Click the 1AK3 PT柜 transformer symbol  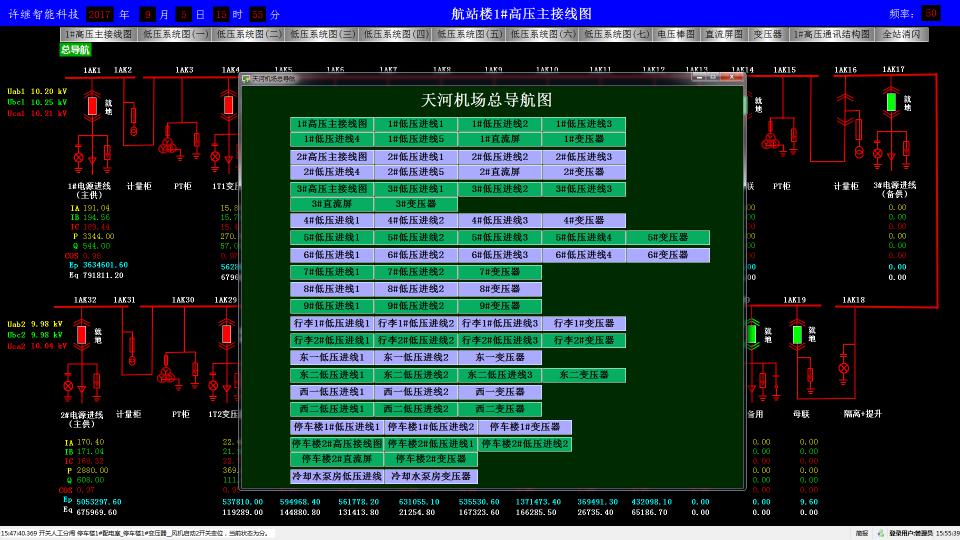[x=167, y=145]
